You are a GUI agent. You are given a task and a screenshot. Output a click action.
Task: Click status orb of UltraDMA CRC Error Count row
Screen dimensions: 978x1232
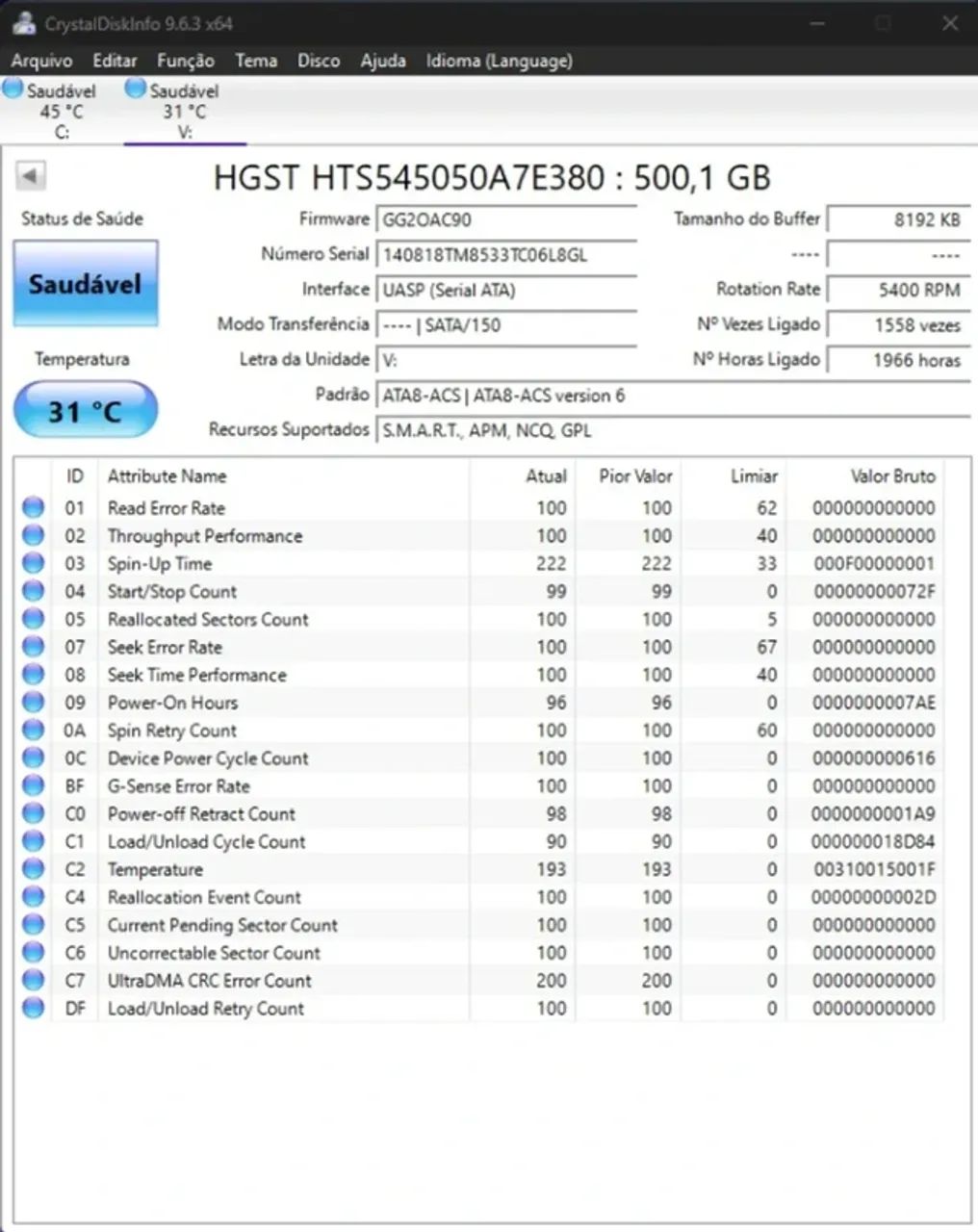[x=34, y=981]
